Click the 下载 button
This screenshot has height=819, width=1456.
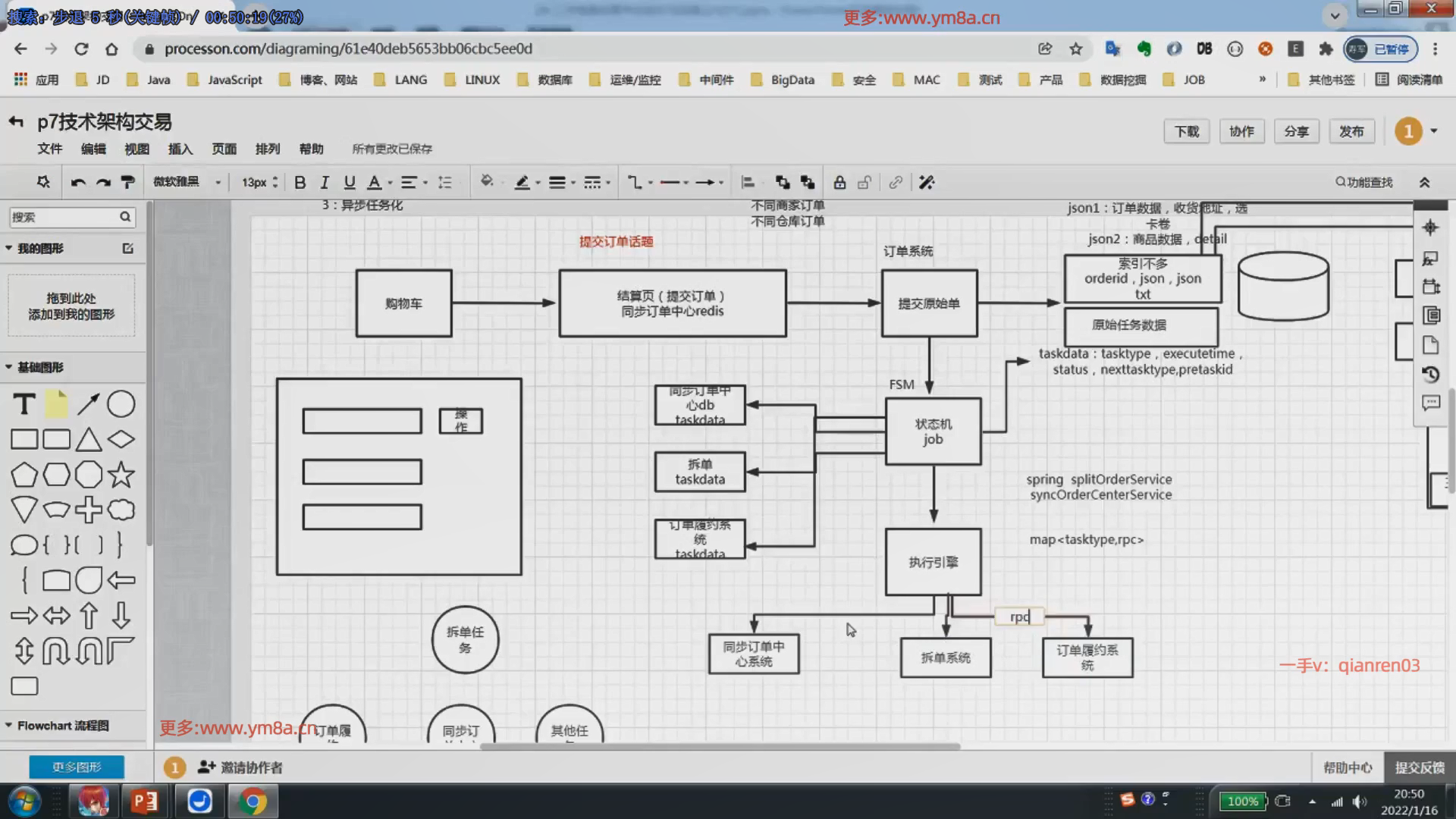[x=1186, y=131]
